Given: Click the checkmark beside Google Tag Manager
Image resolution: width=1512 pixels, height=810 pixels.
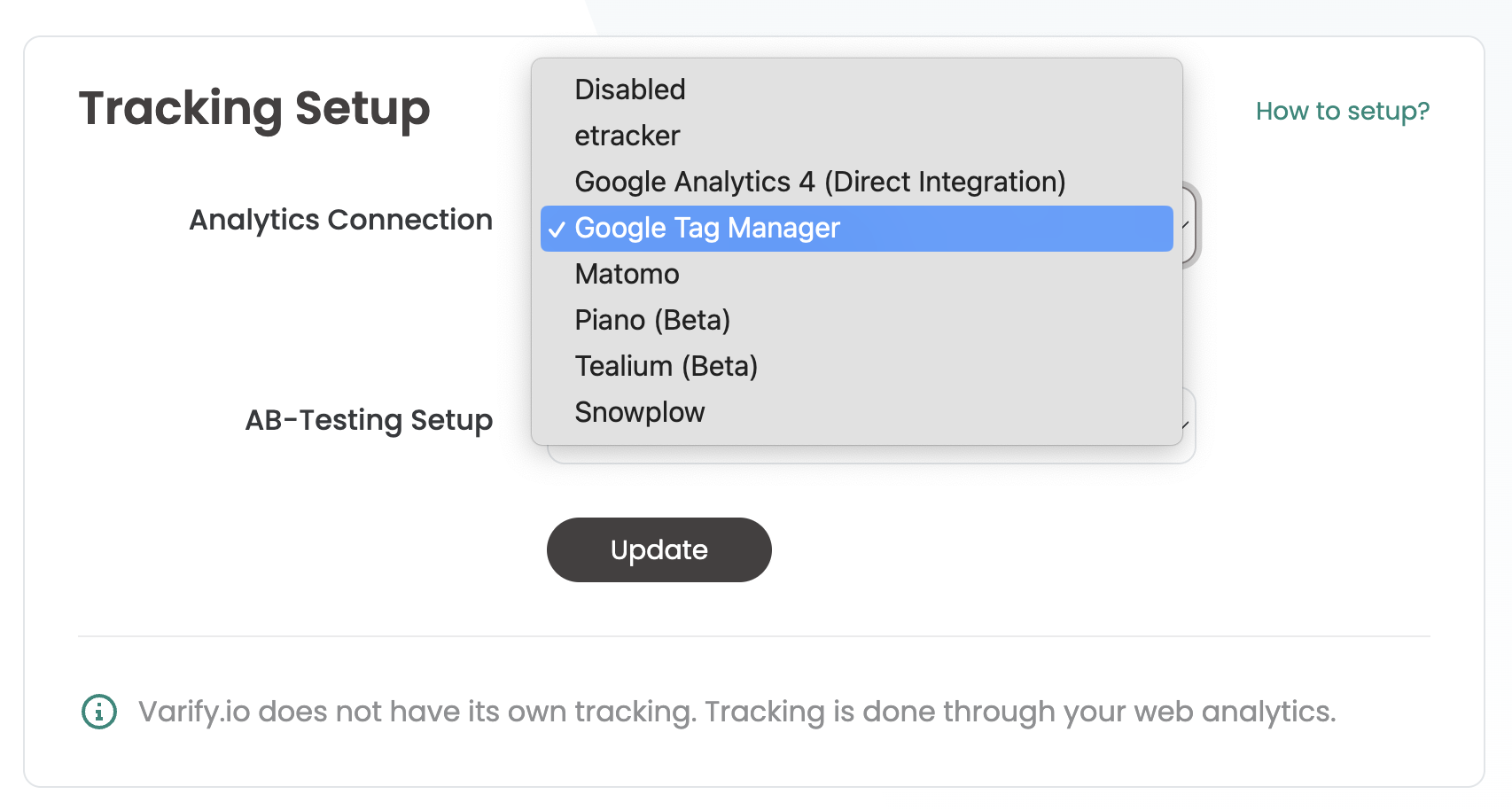Looking at the screenshot, I should (557, 230).
